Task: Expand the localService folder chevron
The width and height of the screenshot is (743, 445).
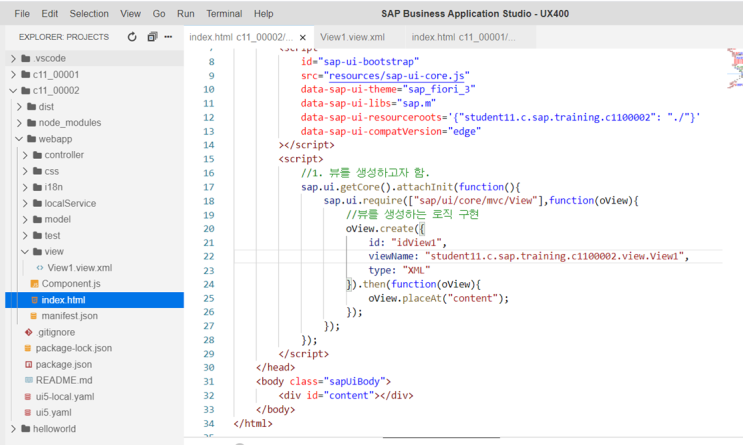Action: click(25, 203)
